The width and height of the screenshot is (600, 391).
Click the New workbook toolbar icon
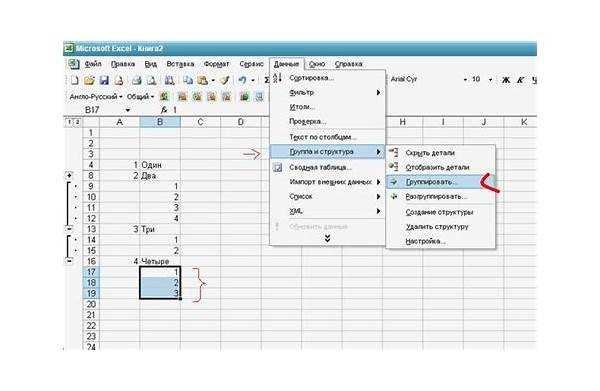75,80
